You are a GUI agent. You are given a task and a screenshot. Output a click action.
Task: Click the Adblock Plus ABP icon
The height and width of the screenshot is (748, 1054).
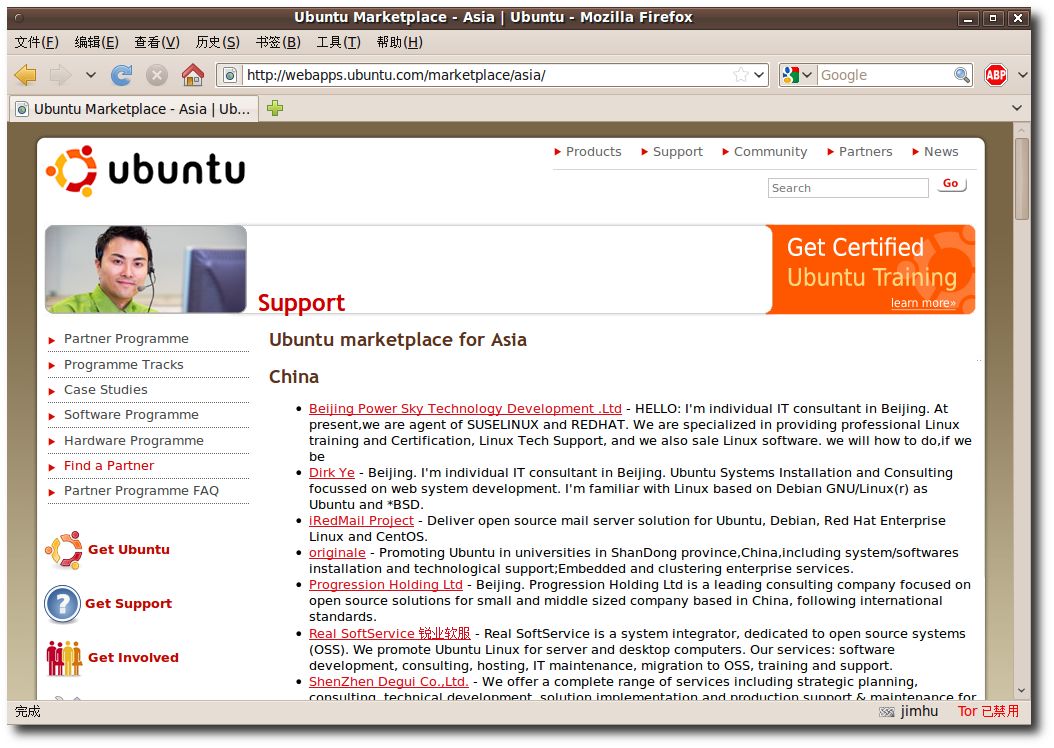click(x=996, y=75)
